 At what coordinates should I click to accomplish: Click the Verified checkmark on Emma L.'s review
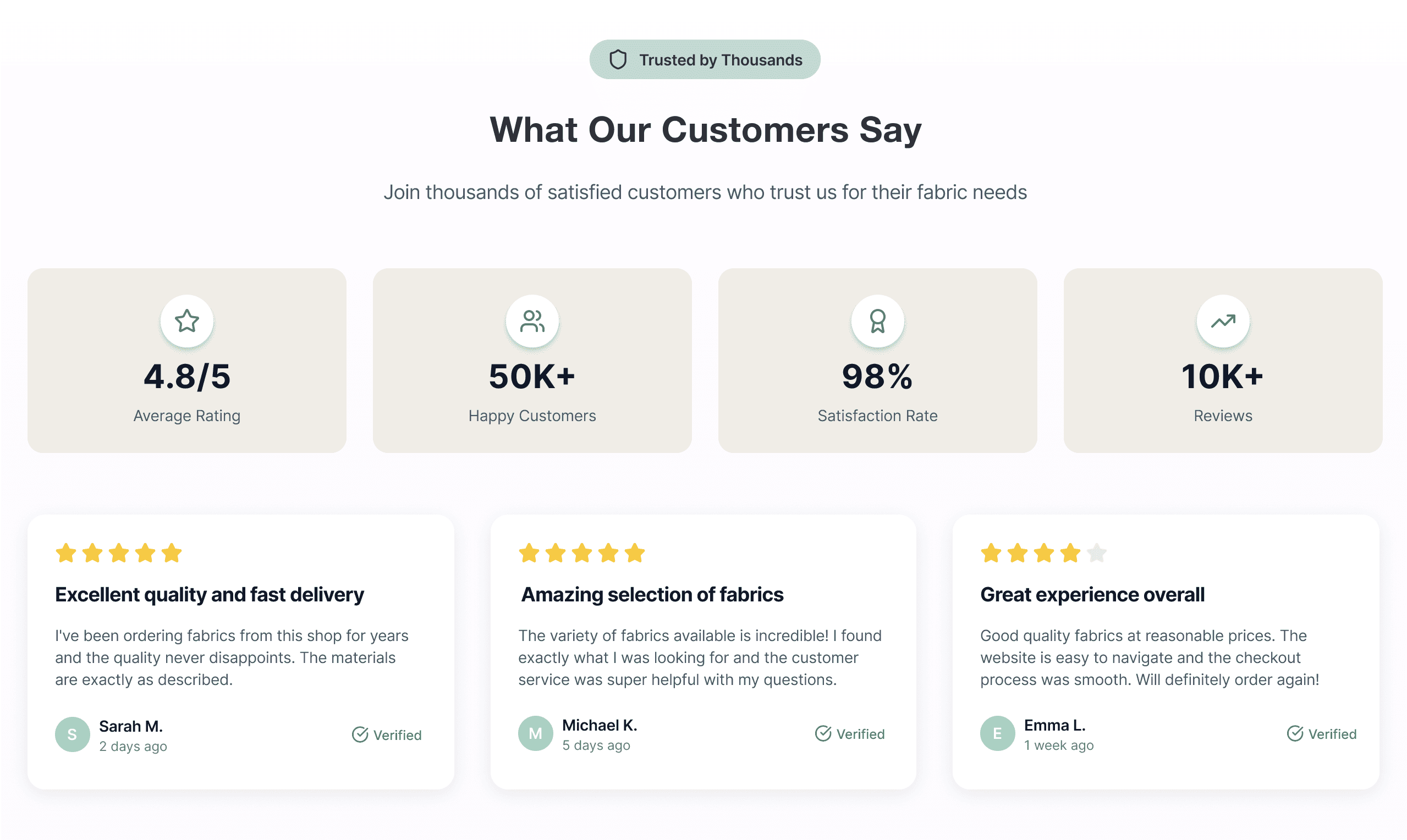pos(1295,733)
